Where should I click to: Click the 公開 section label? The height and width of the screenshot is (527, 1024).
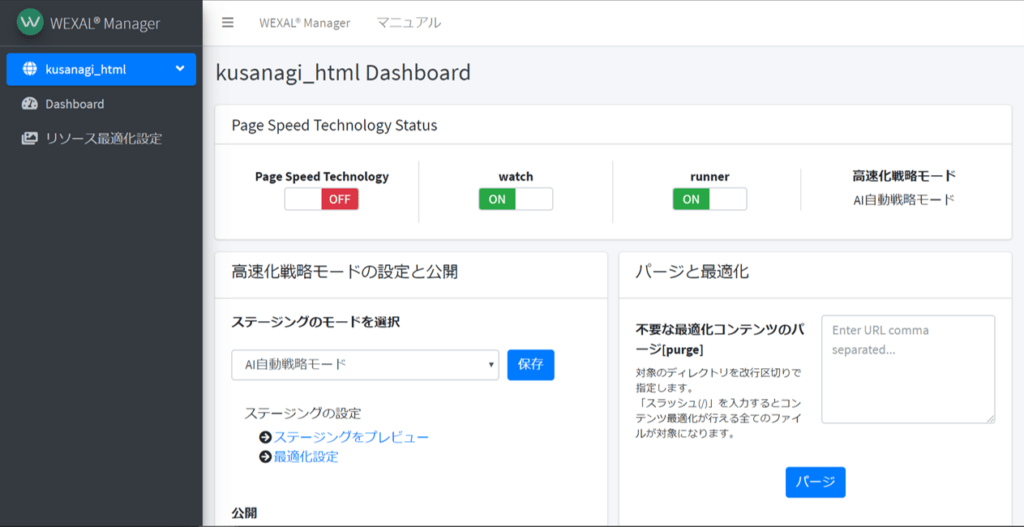[x=244, y=513]
